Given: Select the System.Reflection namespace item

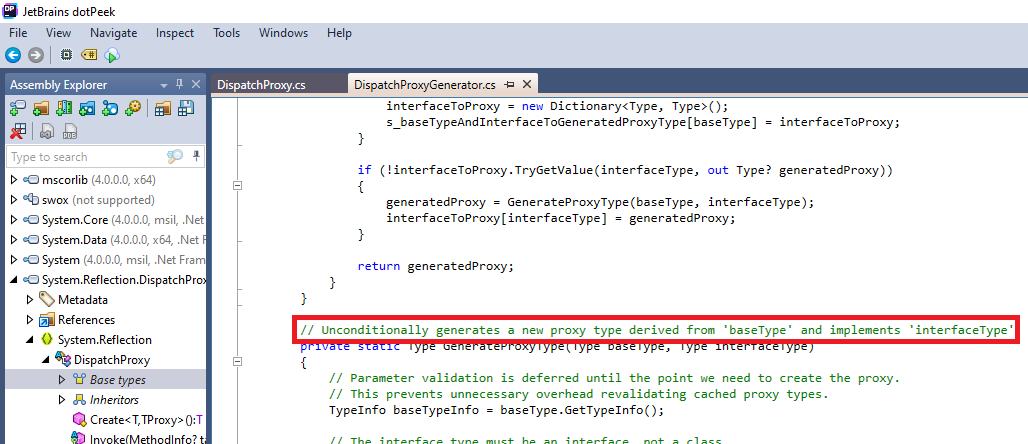Looking at the screenshot, I should coord(96,340).
